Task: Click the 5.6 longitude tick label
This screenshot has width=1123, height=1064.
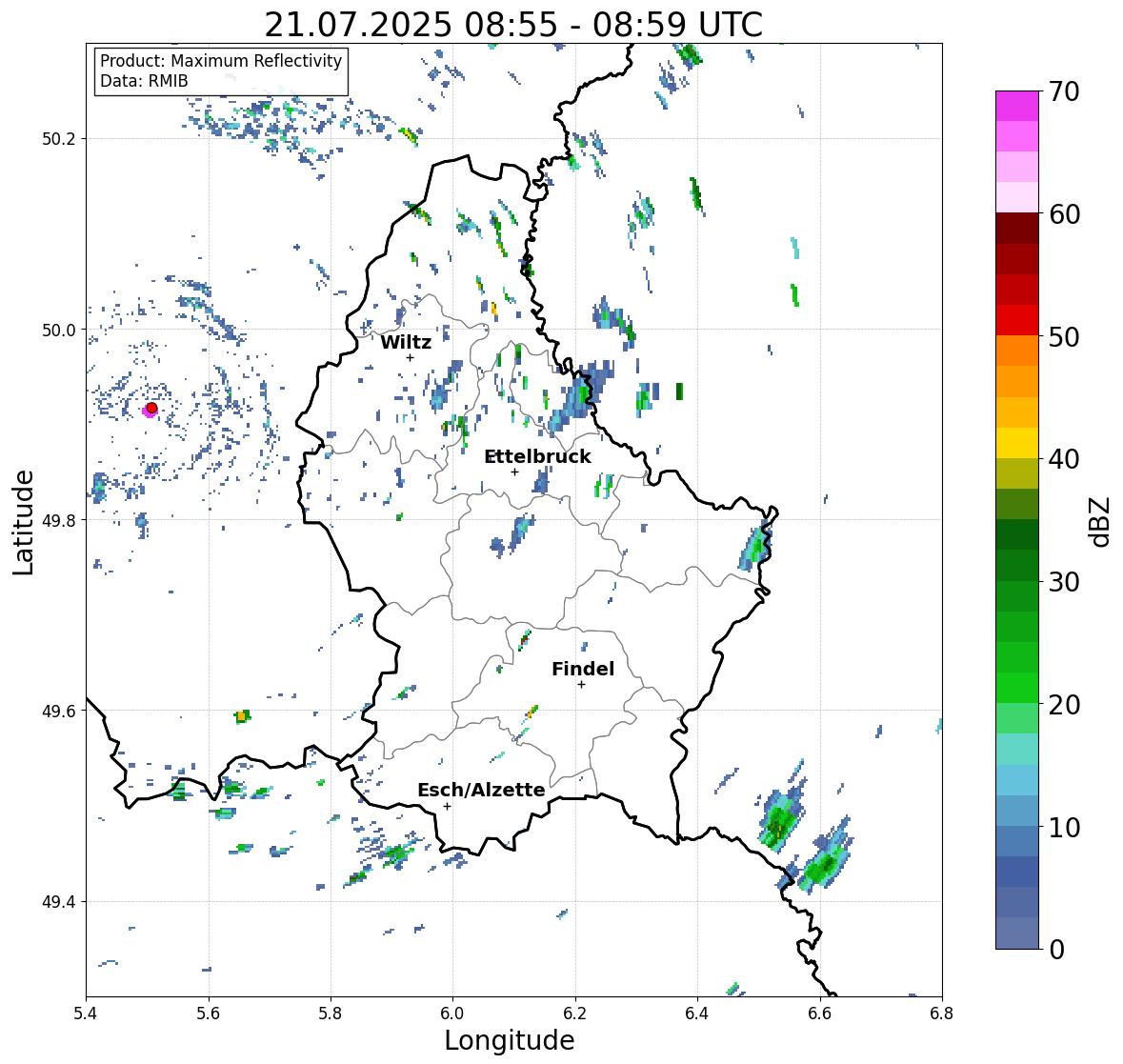Action: (209, 1013)
